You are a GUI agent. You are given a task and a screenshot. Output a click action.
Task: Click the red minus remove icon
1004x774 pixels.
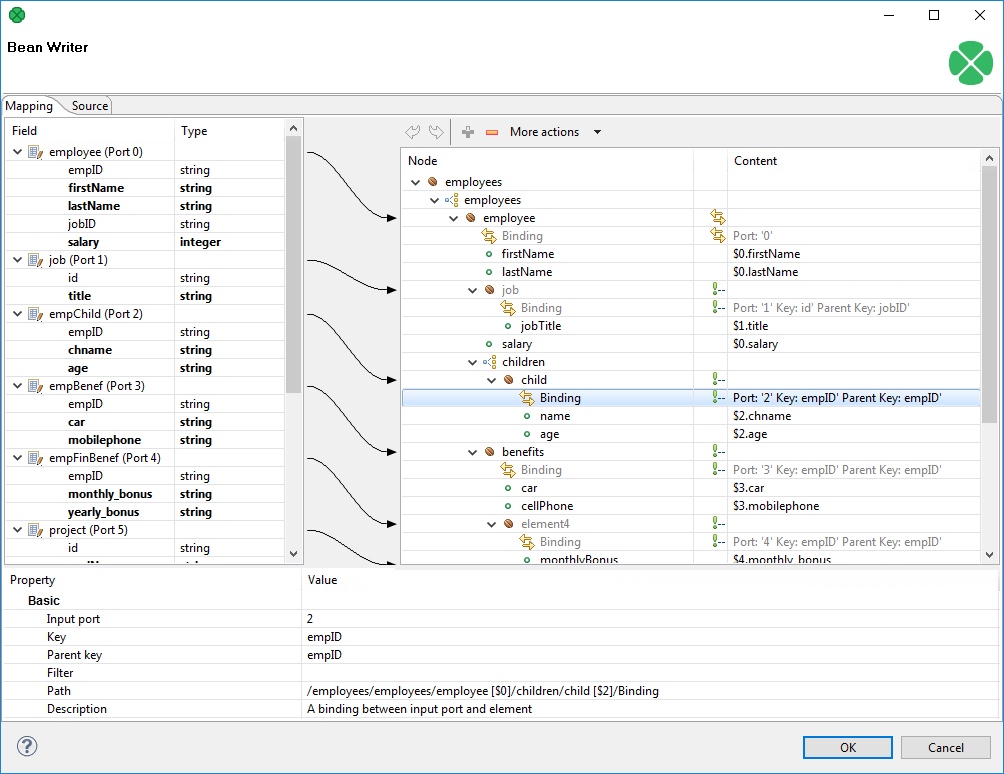(x=491, y=132)
